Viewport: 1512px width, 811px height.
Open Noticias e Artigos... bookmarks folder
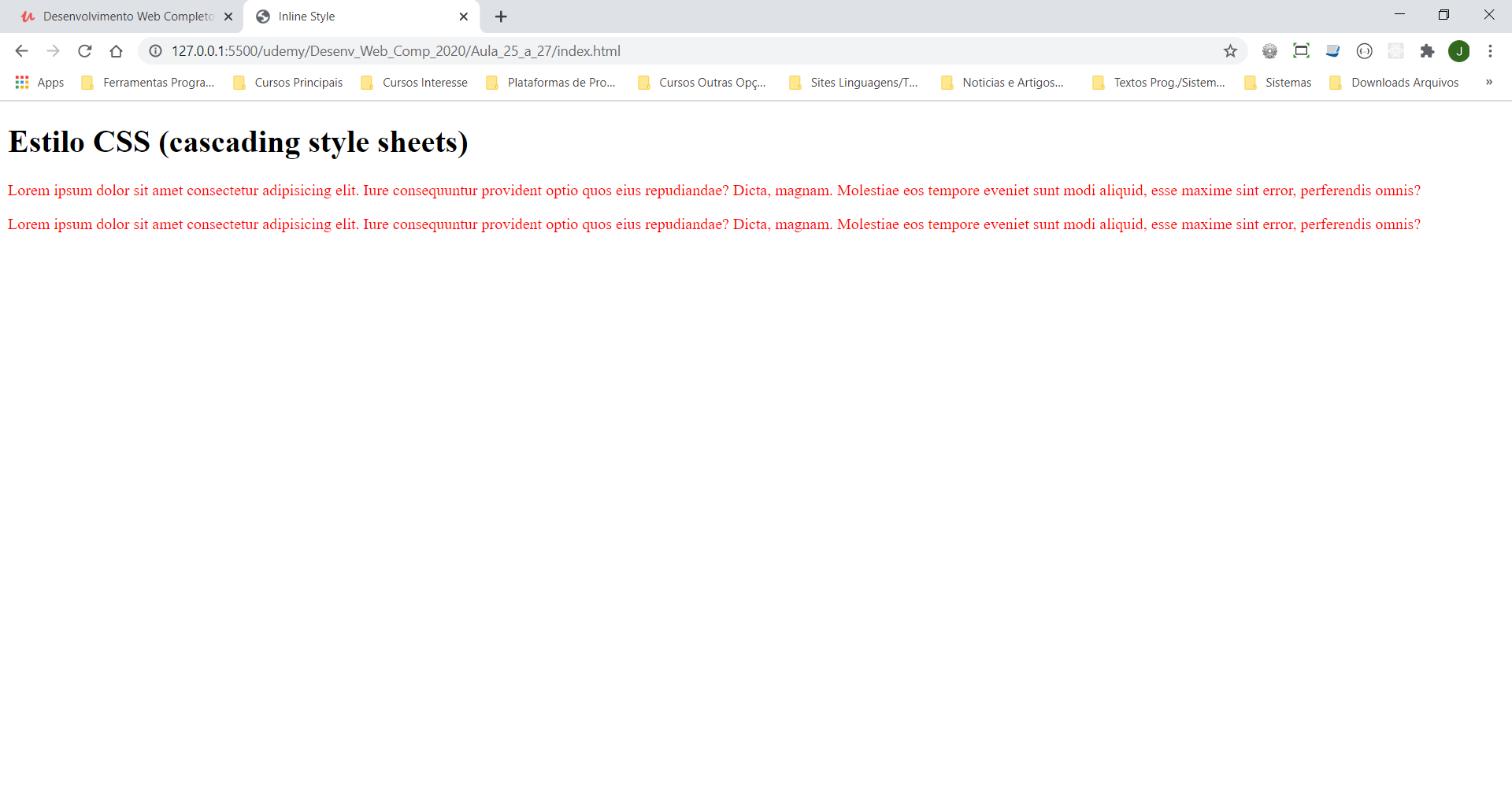point(1002,83)
